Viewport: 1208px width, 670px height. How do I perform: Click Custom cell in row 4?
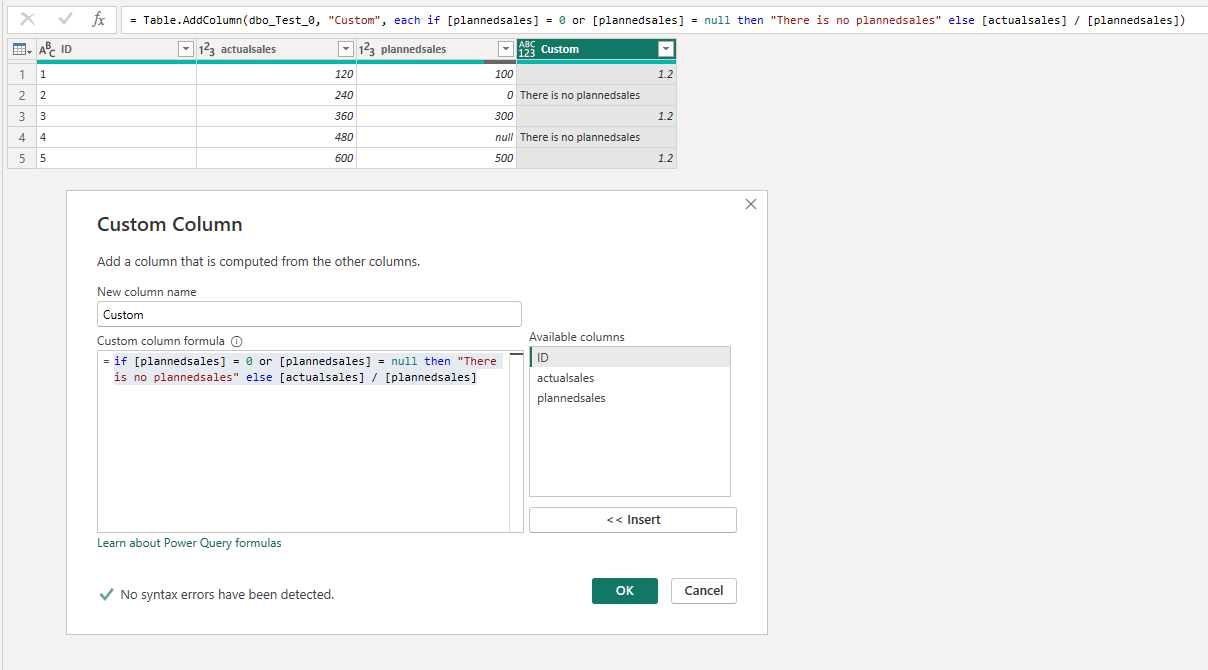[596, 137]
